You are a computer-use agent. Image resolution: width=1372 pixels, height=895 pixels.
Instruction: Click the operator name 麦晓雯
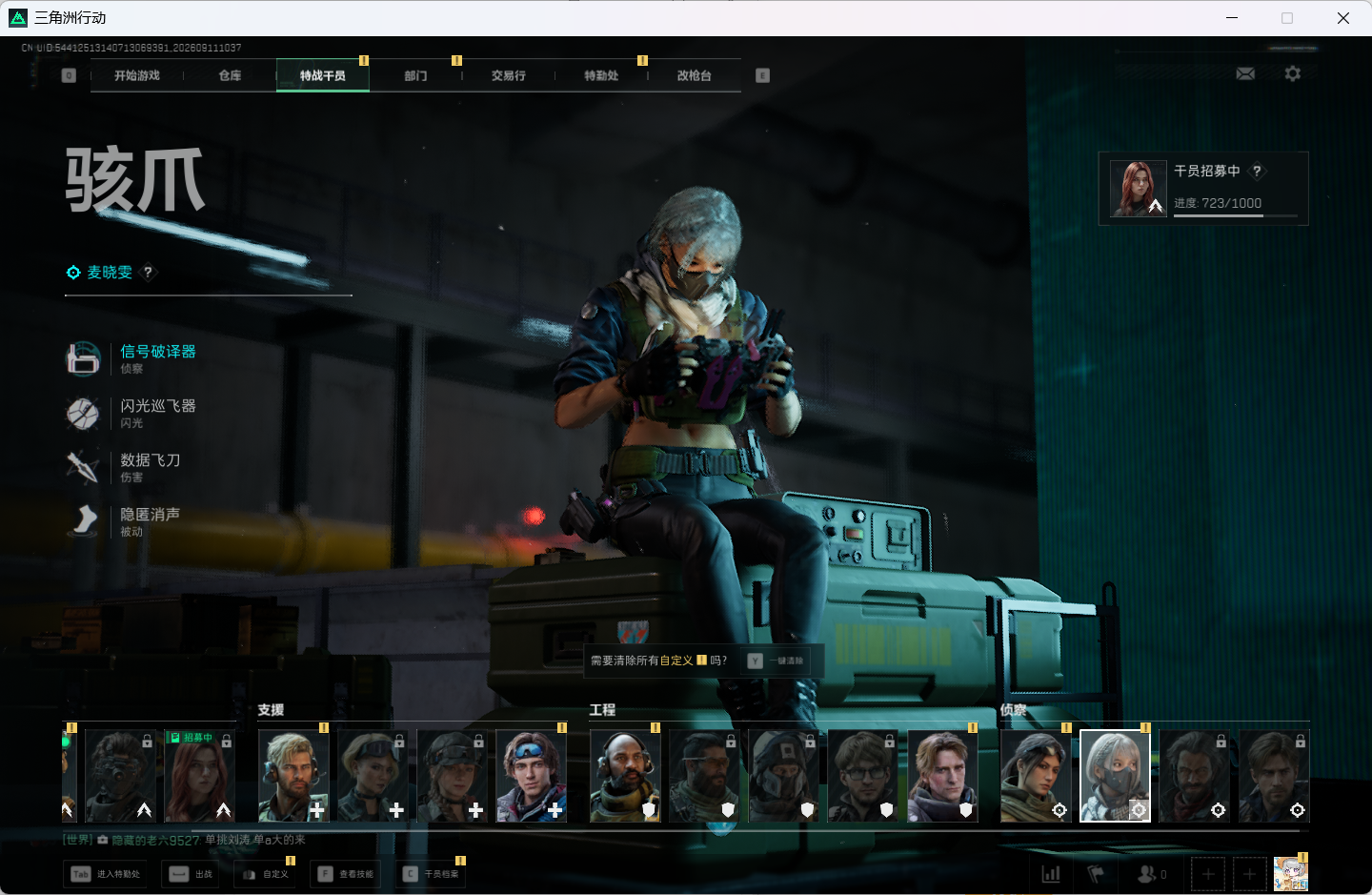click(x=110, y=273)
